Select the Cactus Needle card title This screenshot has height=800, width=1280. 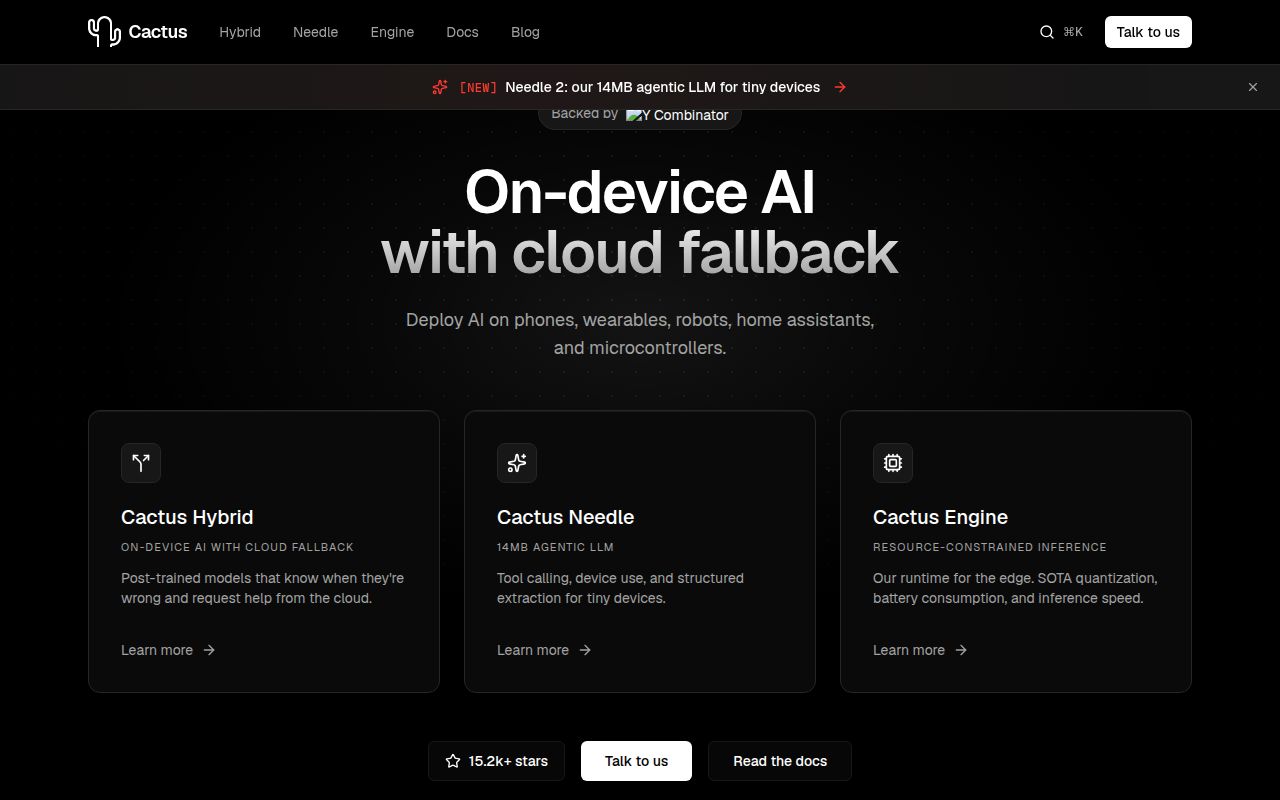(565, 517)
